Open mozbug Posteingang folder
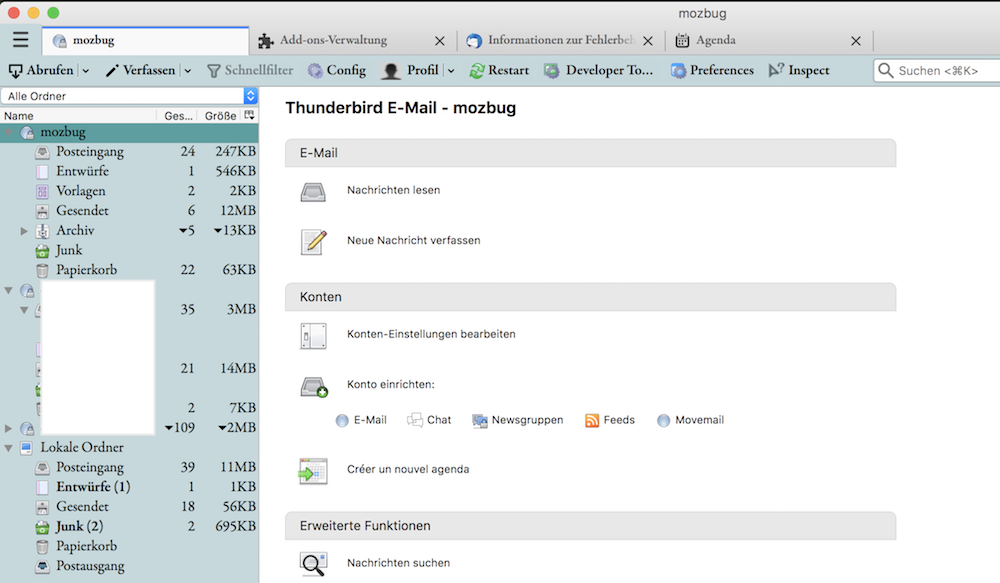The height and width of the screenshot is (583, 1000). pos(89,152)
